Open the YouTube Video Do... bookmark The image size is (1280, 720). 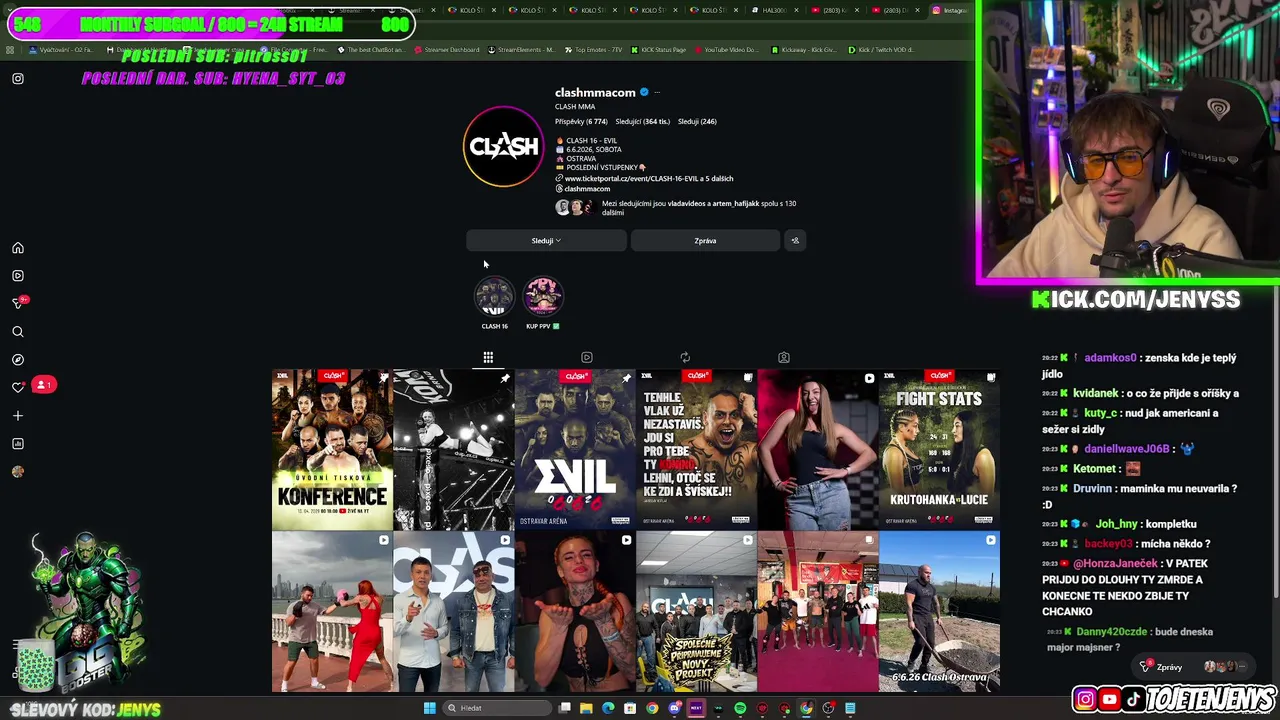pos(726,49)
